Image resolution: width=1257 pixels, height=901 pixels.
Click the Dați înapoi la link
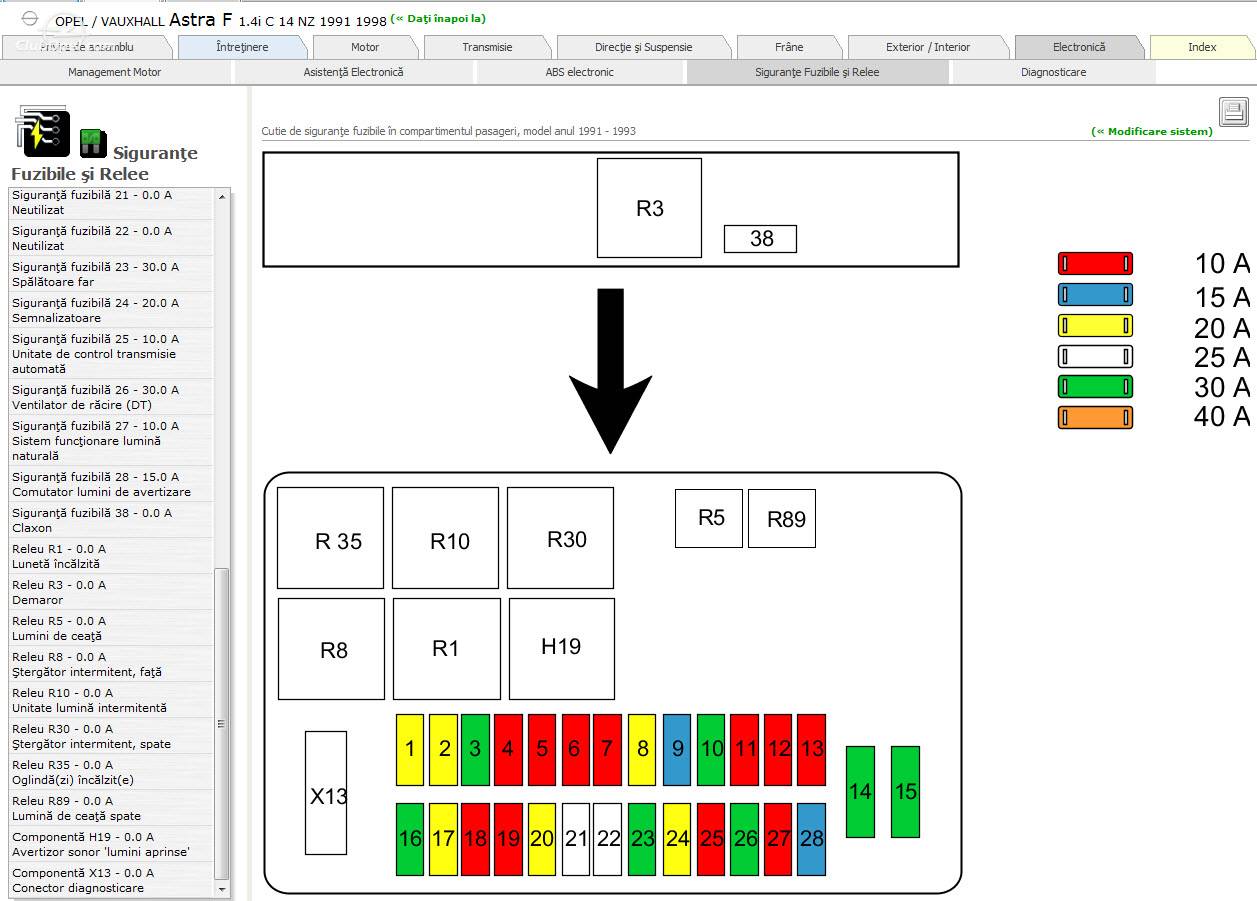point(438,18)
